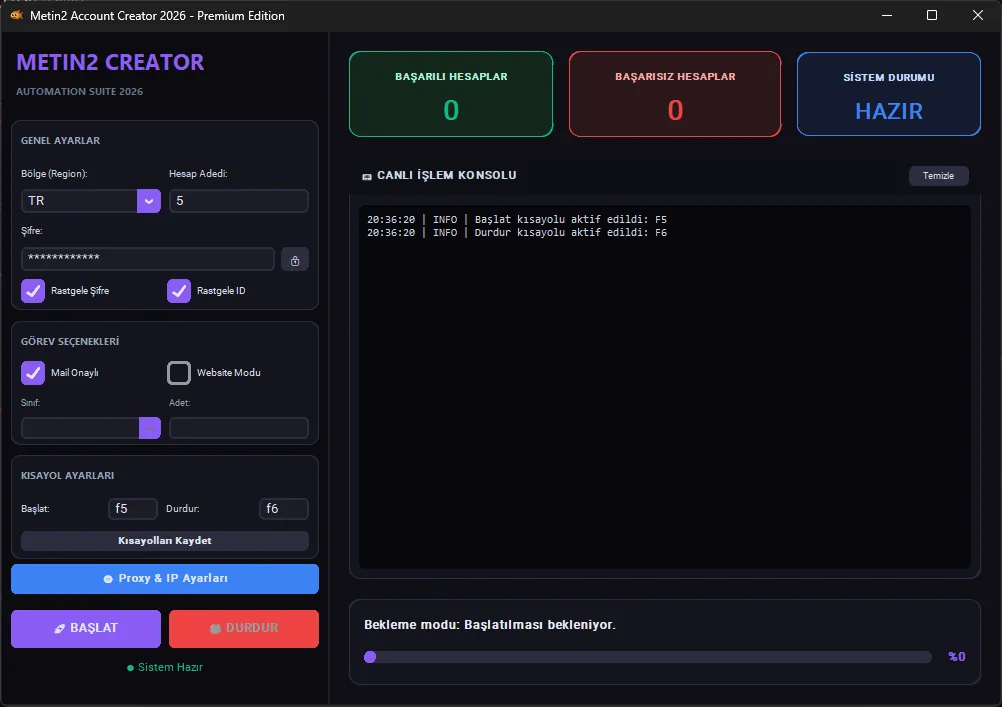
Task: Open Proxy & IP Ayarları
Action: coord(165,579)
